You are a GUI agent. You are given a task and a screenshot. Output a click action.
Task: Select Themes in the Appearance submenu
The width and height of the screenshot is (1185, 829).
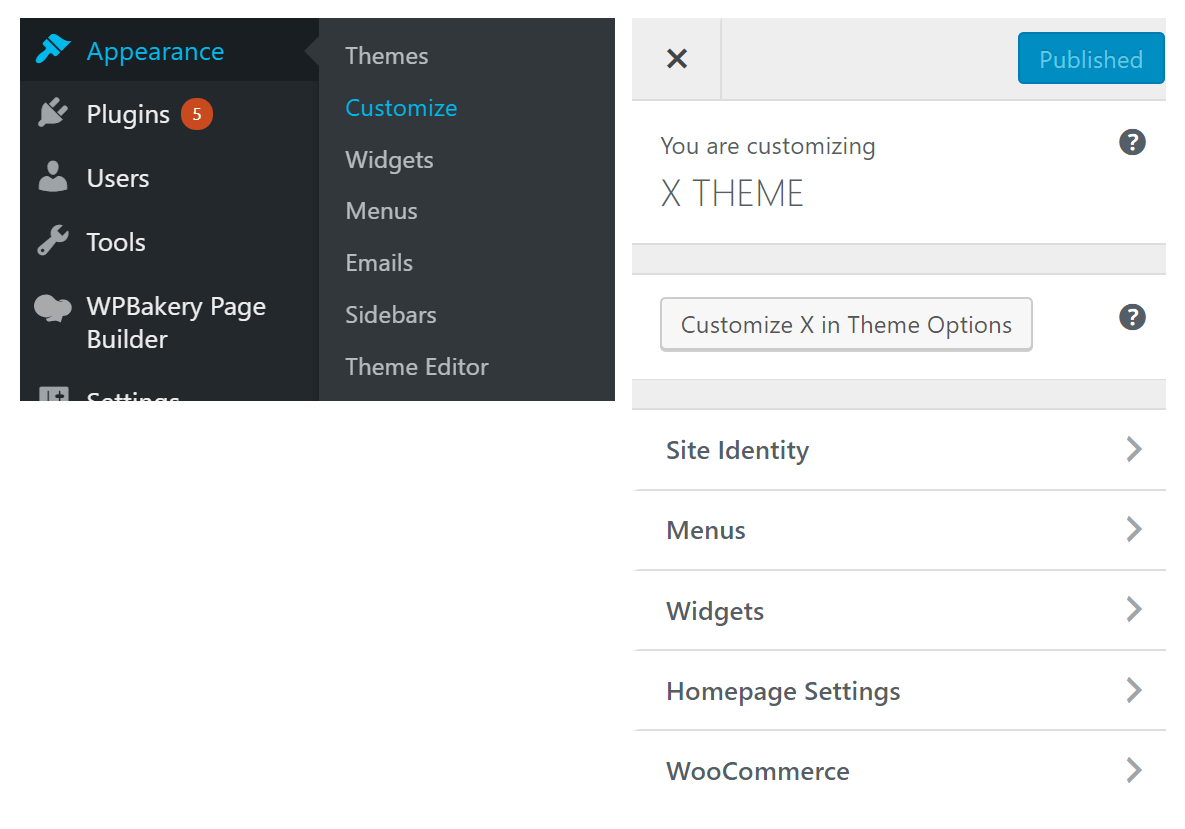click(386, 56)
